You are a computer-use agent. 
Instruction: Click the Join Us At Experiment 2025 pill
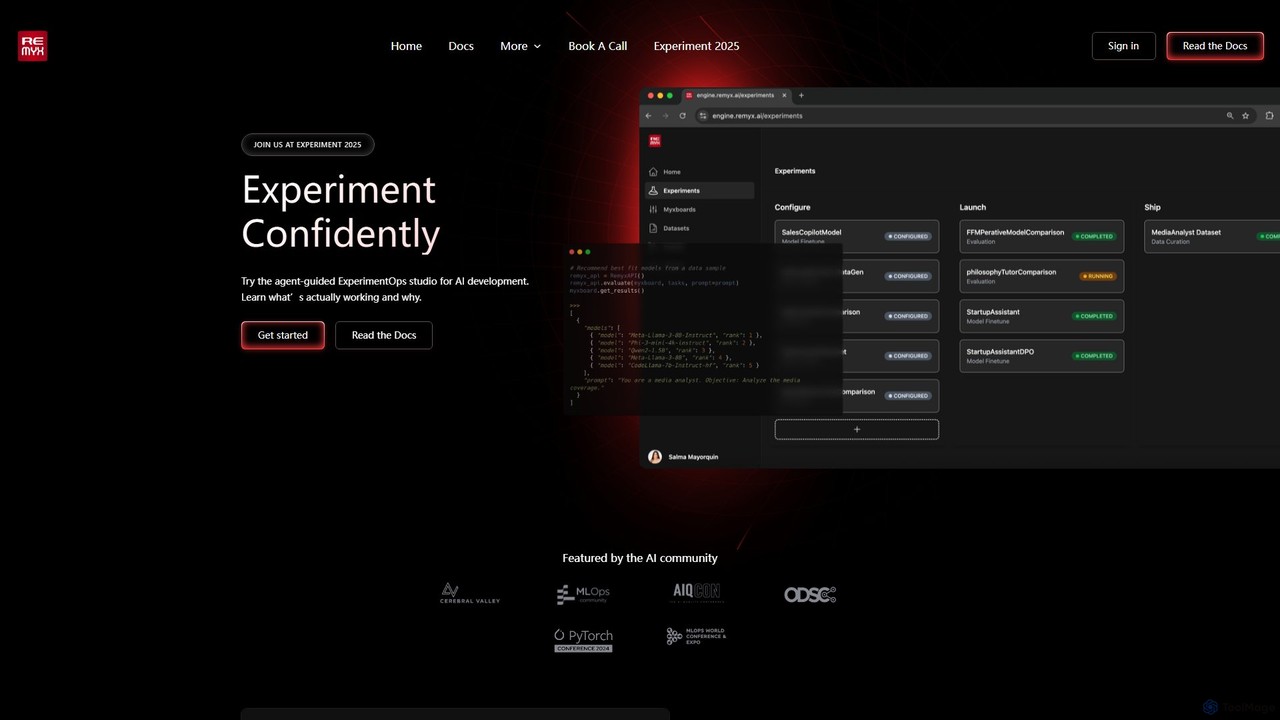click(307, 145)
